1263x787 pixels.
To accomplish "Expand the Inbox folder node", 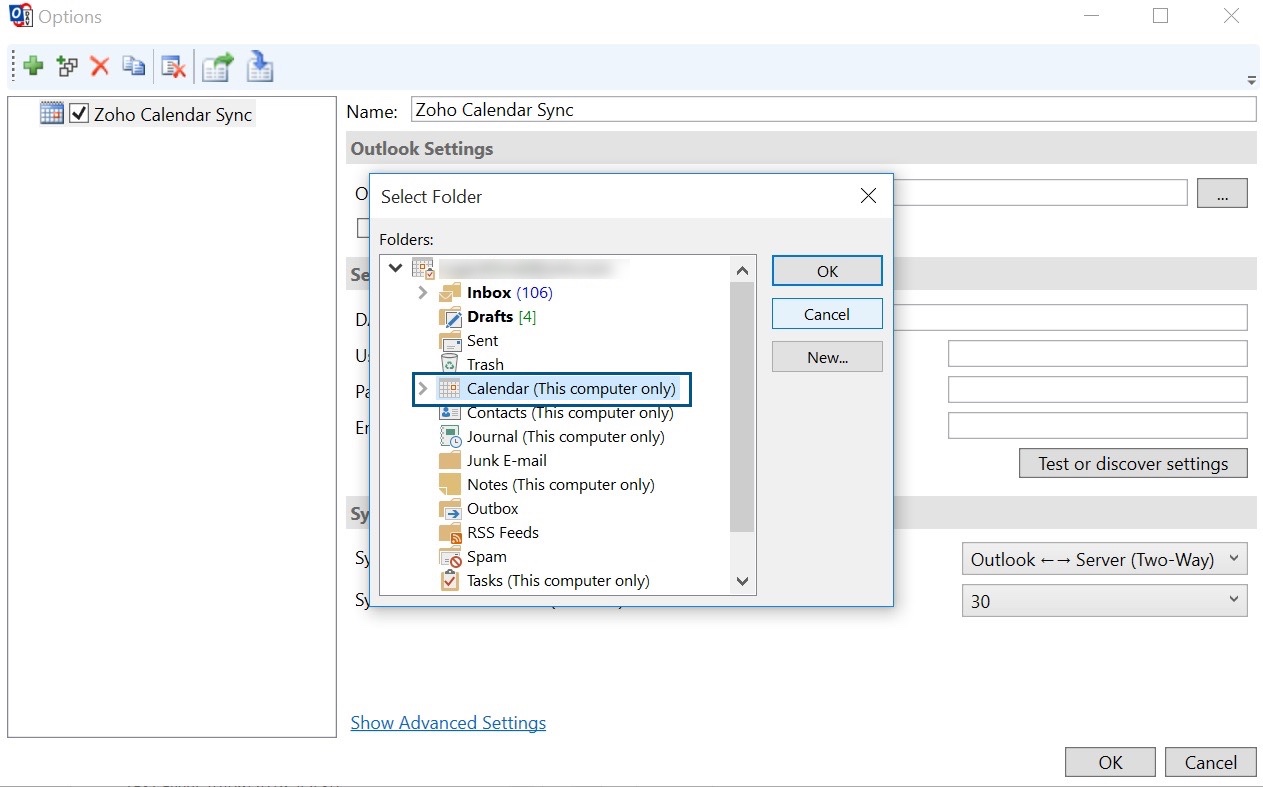I will (x=422, y=293).
